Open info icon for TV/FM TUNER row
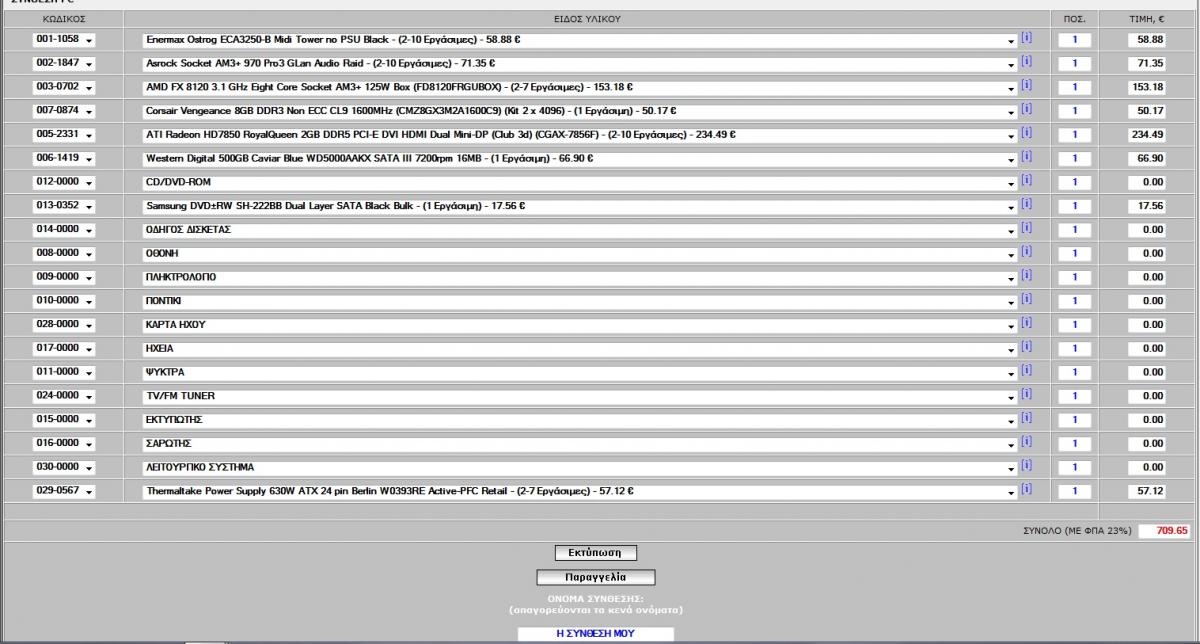Image resolution: width=1200 pixels, height=644 pixels. click(x=1026, y=395)
